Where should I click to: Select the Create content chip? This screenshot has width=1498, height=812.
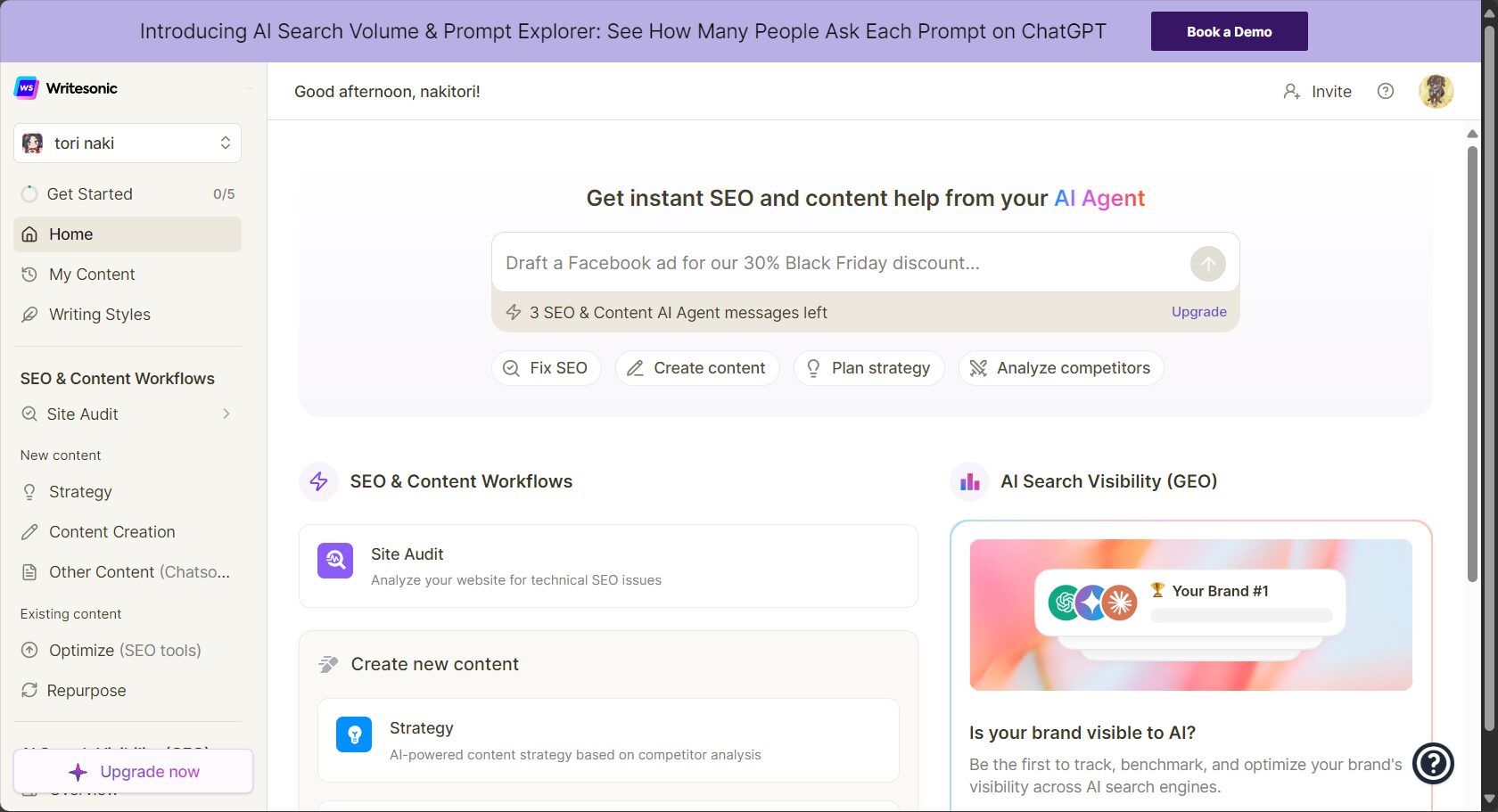pyautogui.click(x=697, y=368)
